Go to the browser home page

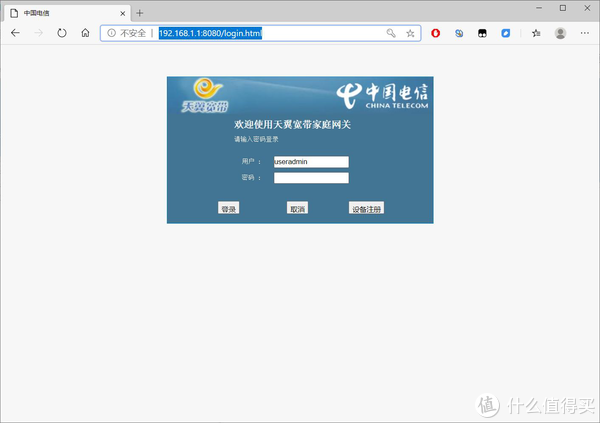click(85, 33)
